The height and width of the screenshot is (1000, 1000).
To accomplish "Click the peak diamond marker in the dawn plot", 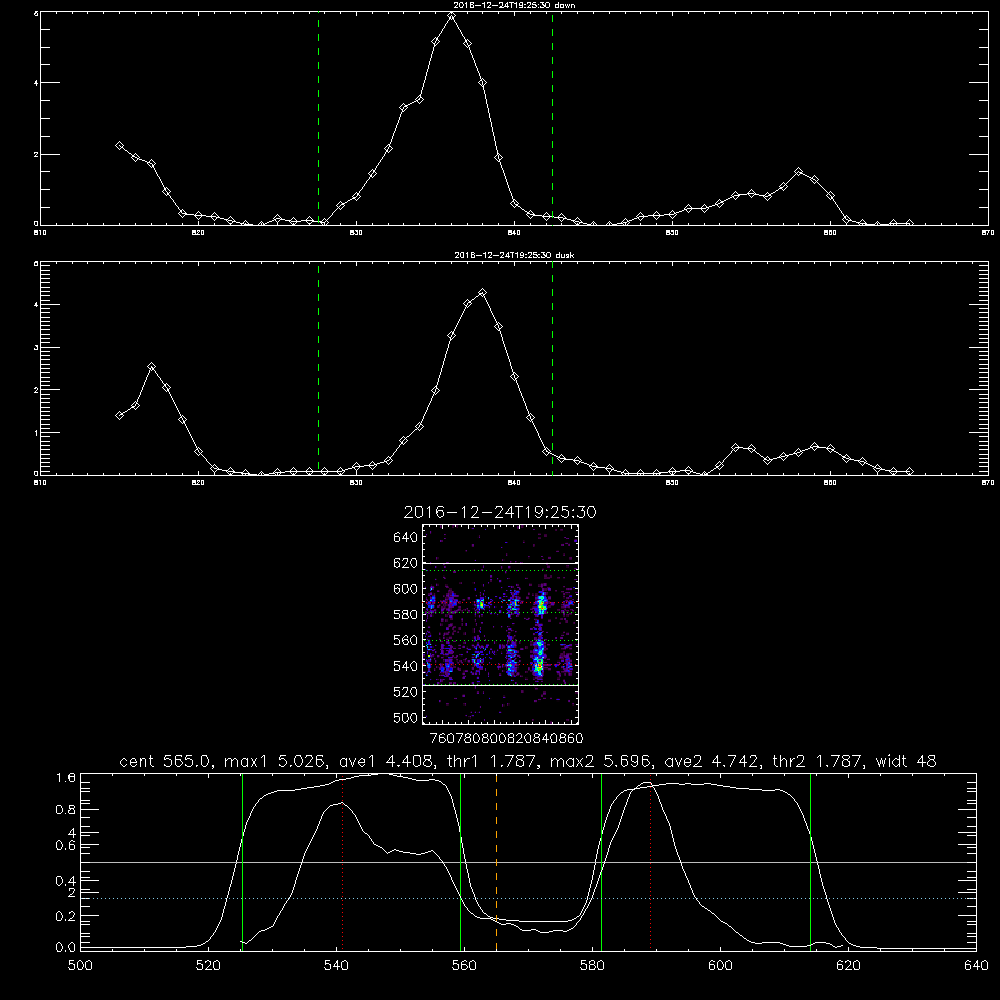I will pos(452,16).
